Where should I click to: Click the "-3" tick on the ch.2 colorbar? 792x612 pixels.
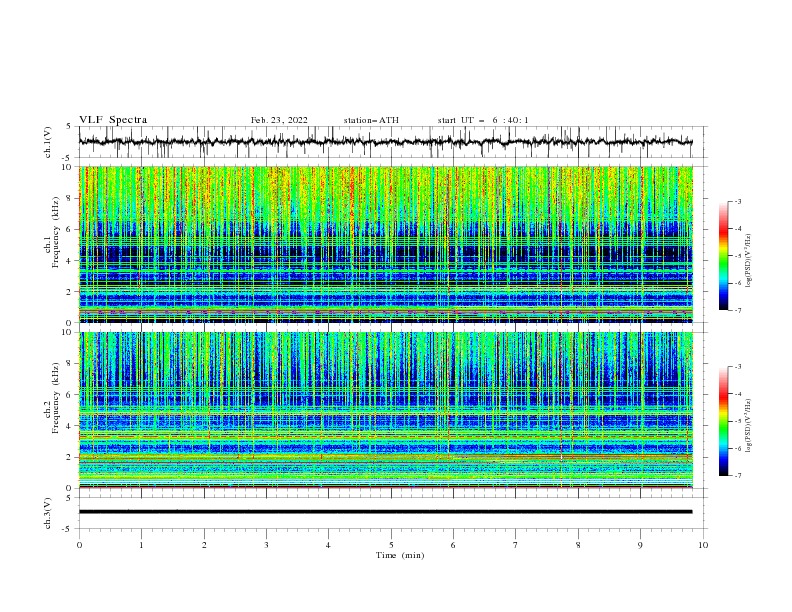(737, 367)
